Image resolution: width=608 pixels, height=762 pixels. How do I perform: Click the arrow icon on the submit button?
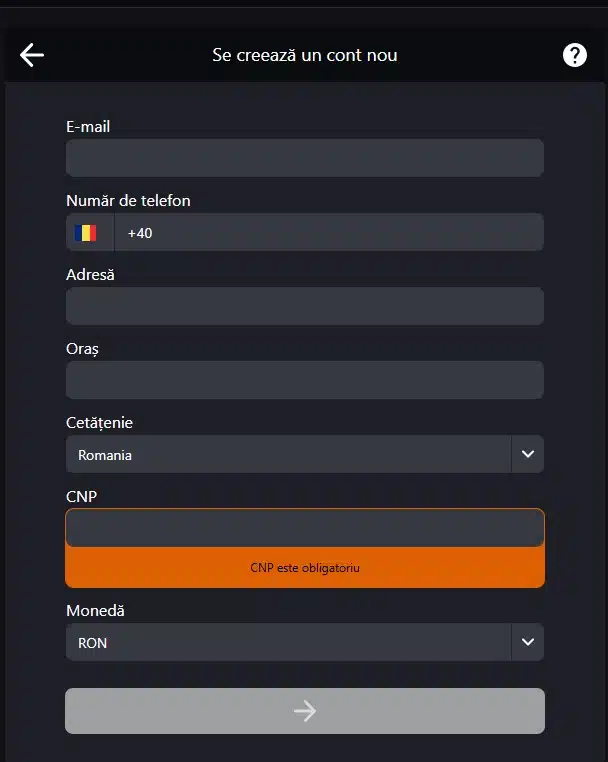[305, 711]
